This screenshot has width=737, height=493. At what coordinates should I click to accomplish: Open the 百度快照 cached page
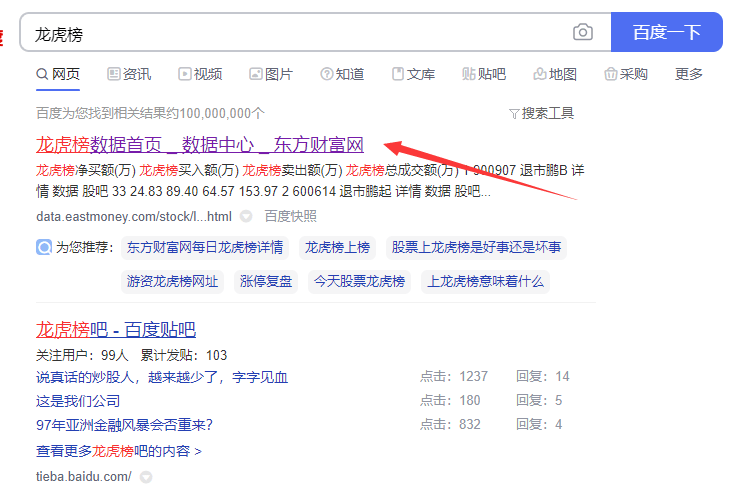(x=290, y=216)
